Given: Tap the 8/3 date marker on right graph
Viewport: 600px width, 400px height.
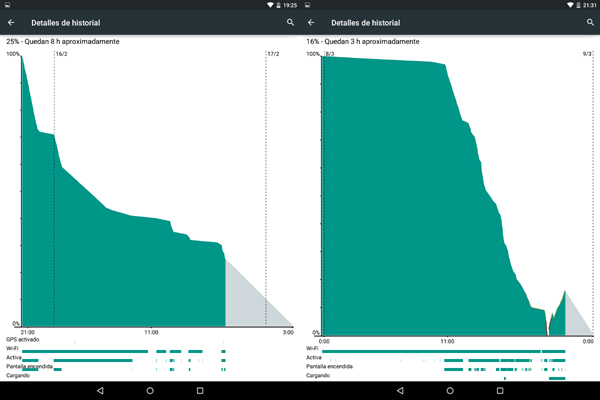Looking at the screenshot, I should 330,54.
